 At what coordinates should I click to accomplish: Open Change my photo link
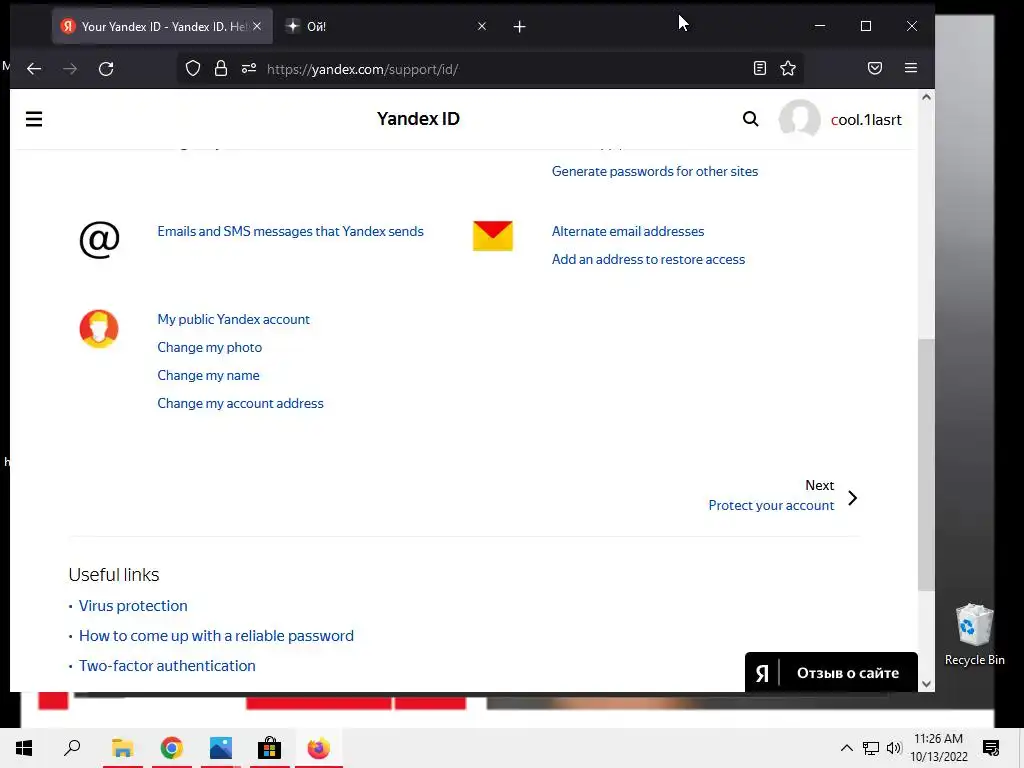coord(210,347)
